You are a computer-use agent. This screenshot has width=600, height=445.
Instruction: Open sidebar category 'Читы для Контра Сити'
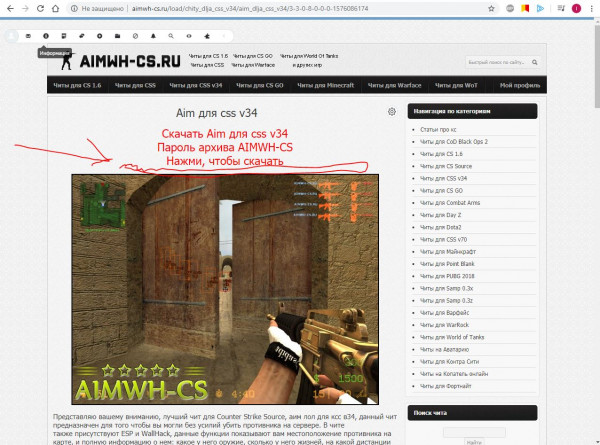click(x=450, y=362)
